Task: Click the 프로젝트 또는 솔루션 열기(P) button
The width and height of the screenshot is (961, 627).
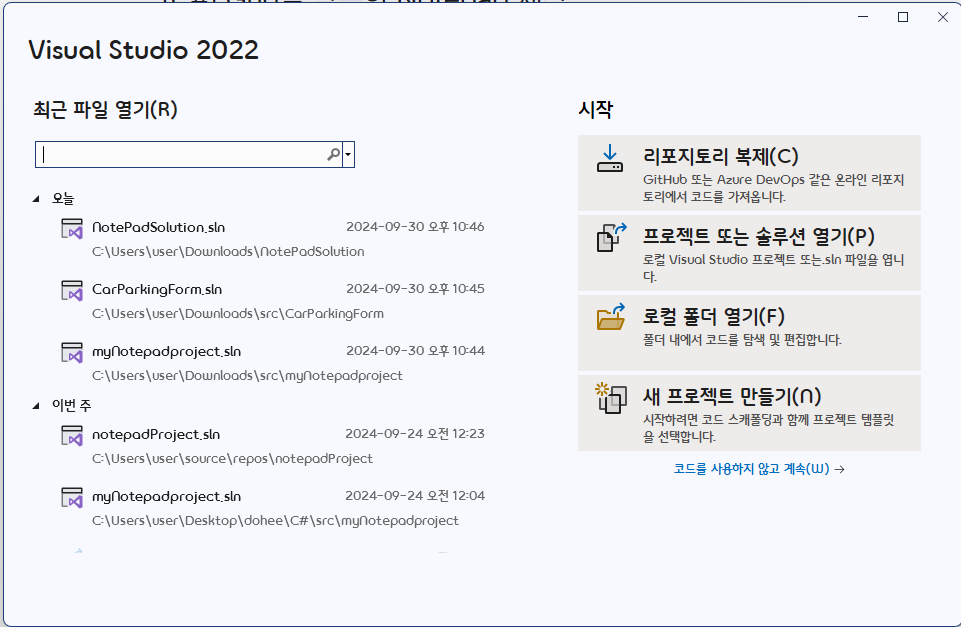Action: [x=749, y=253]
